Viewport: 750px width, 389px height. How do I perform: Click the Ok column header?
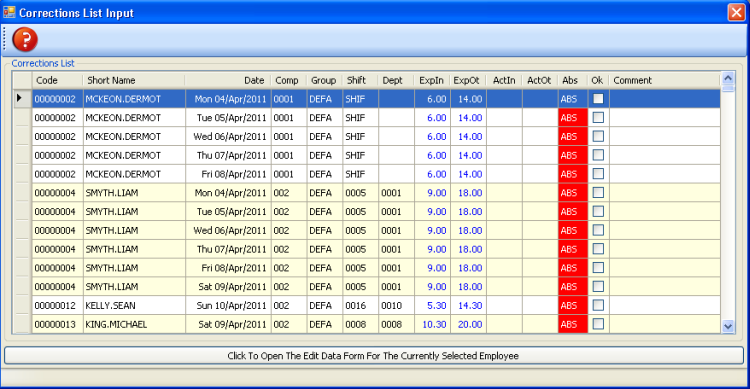(598, 80)
